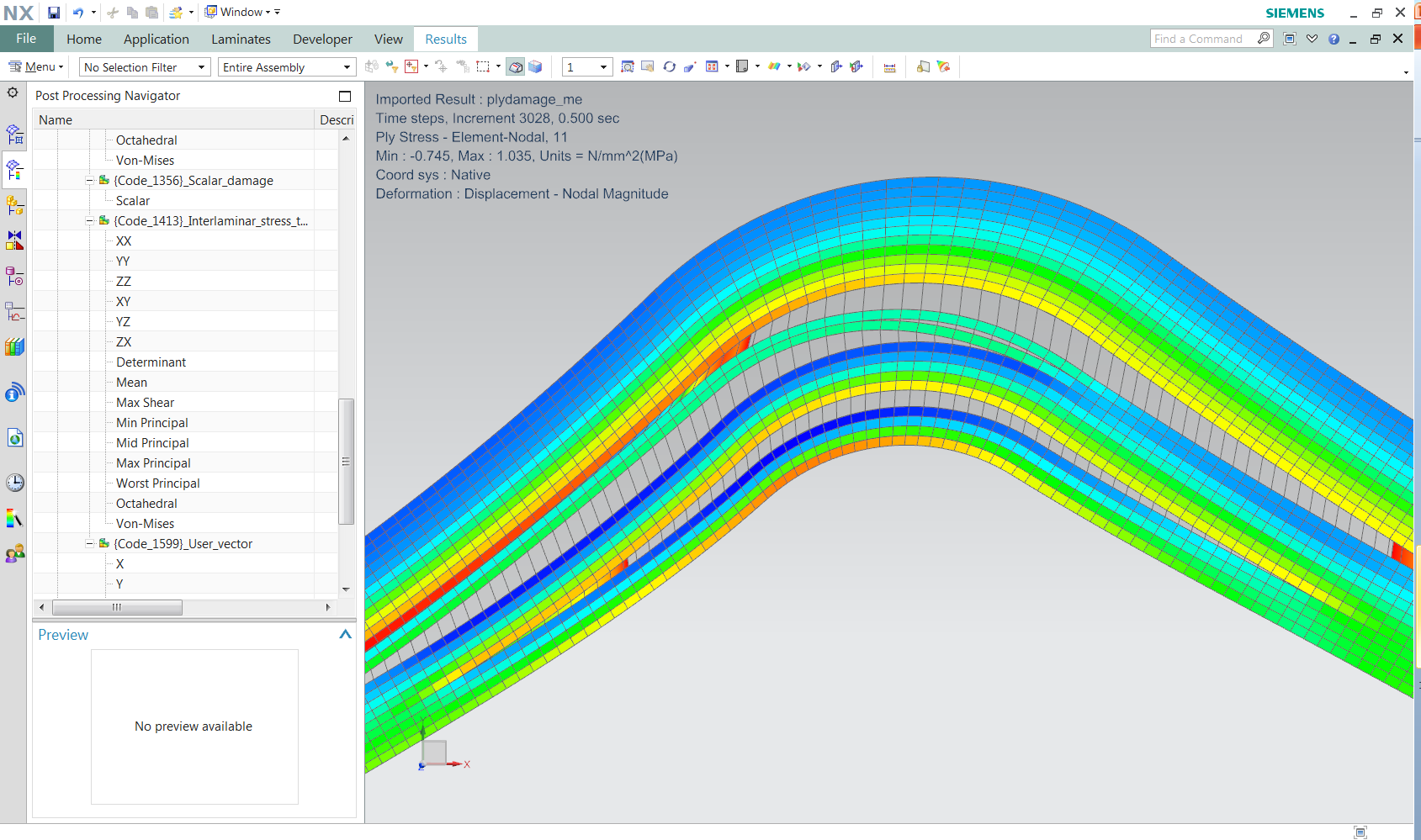Open the Entire Assembly scope dropdown
Viewport: 1421px width, 840px height.
286,67
